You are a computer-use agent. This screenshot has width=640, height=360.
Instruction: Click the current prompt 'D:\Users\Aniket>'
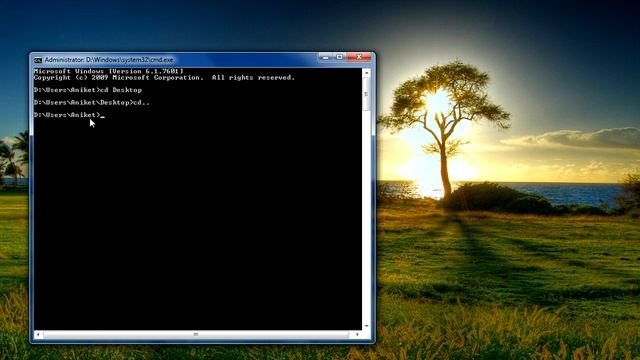67,115
